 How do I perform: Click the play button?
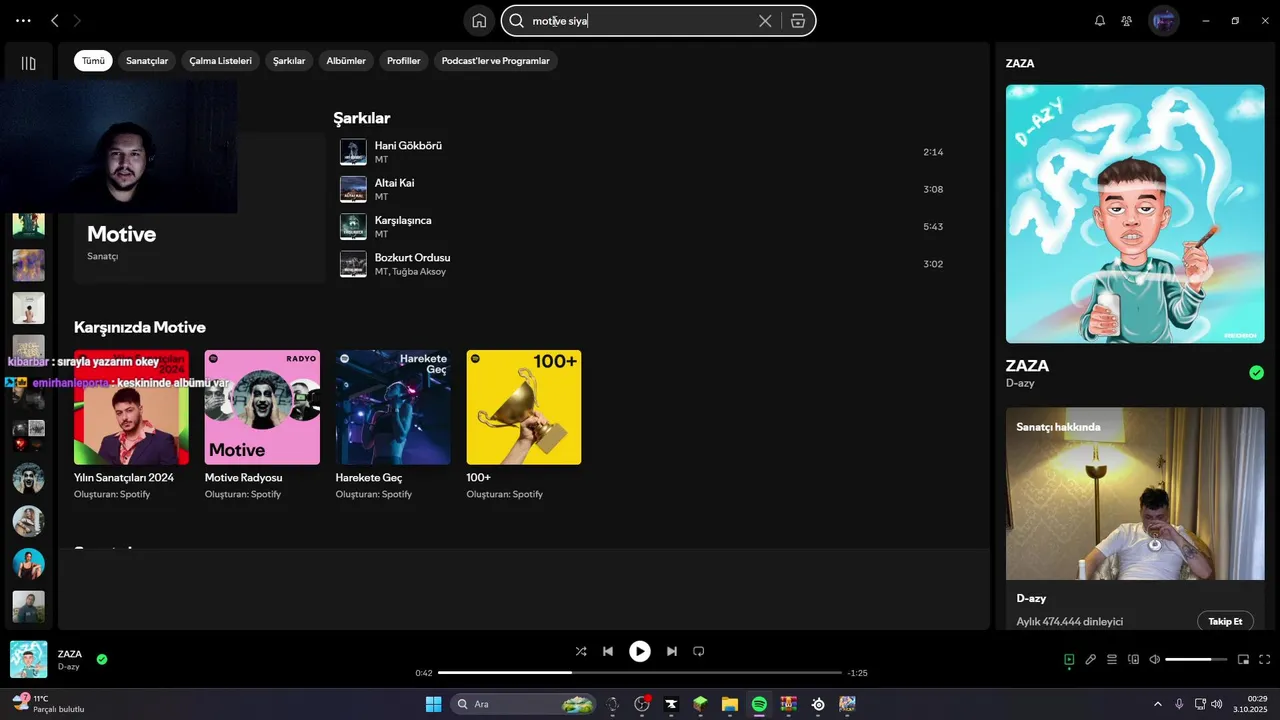[x=640, y=651]
